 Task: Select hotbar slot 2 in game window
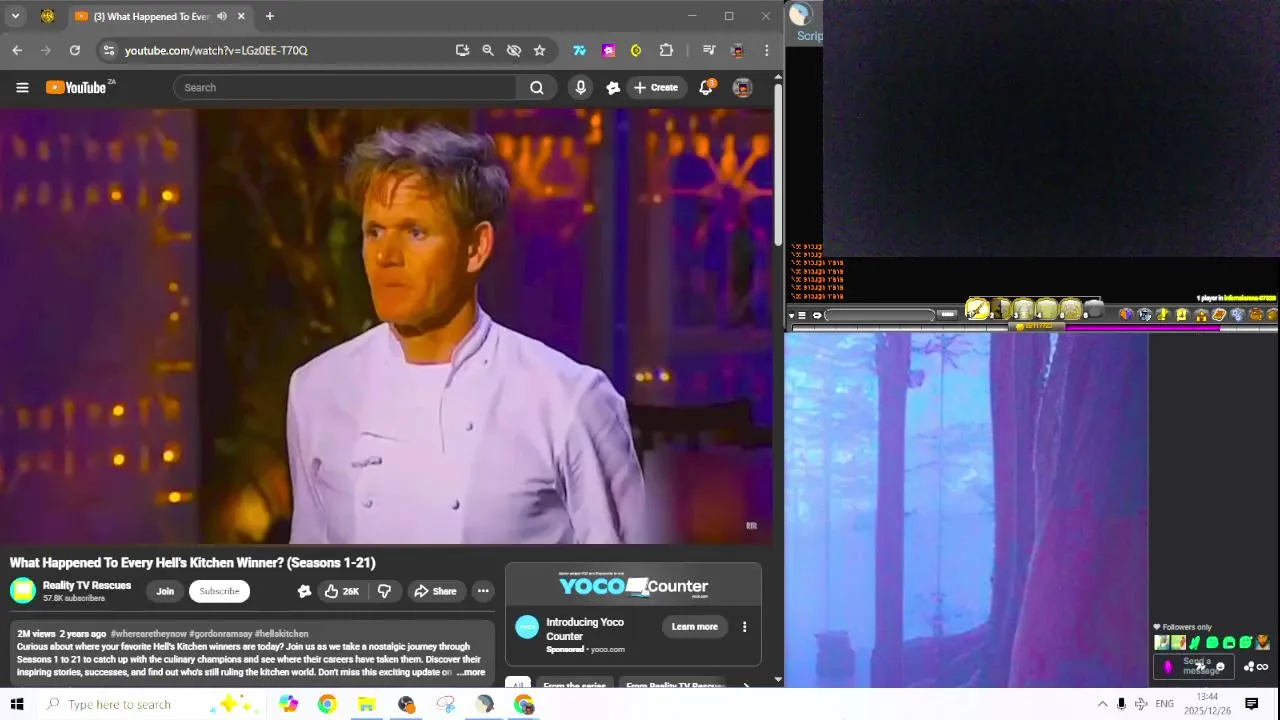pos(1000,310)
